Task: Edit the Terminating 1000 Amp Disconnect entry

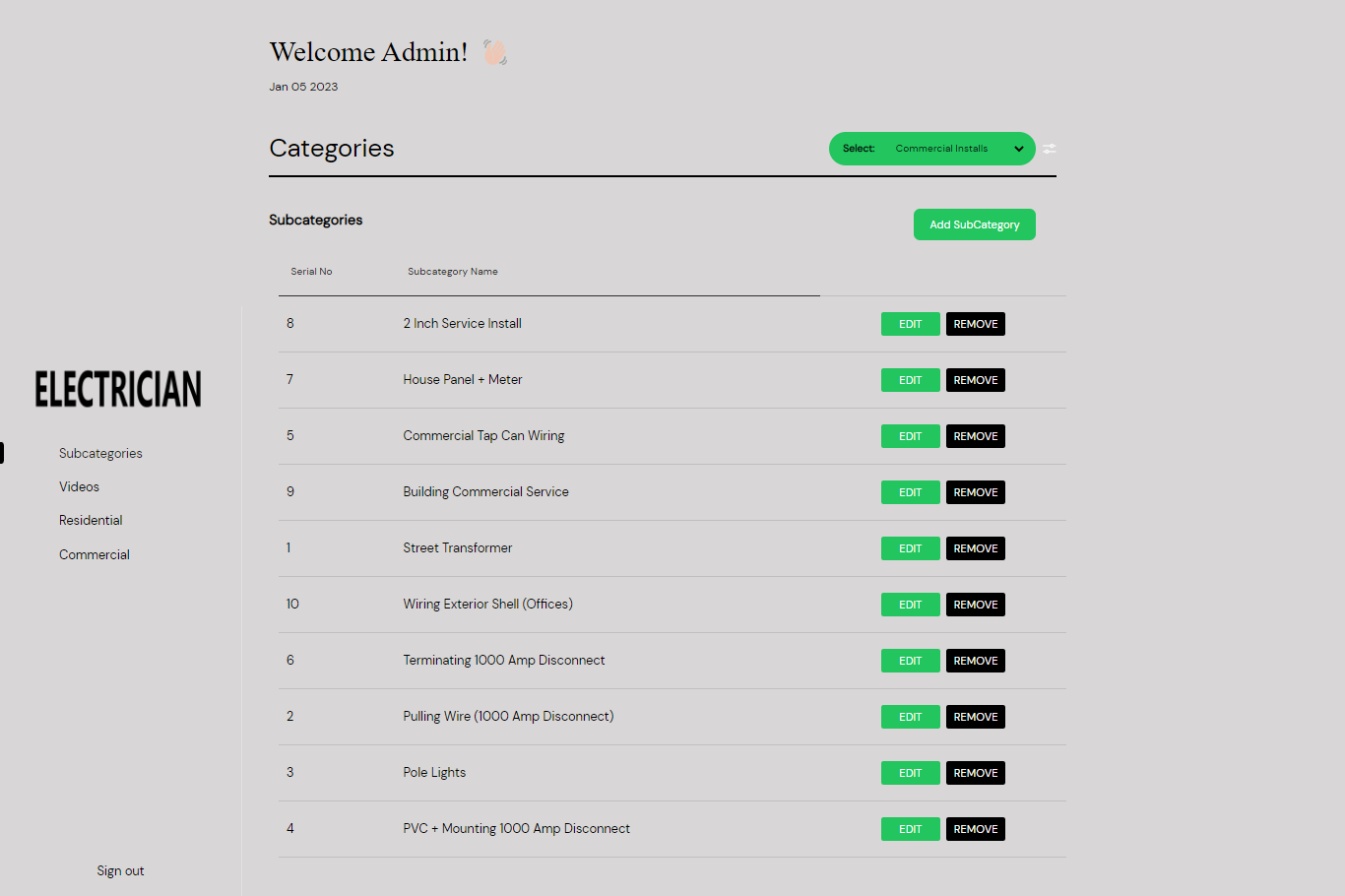Action: coord(910,660)
